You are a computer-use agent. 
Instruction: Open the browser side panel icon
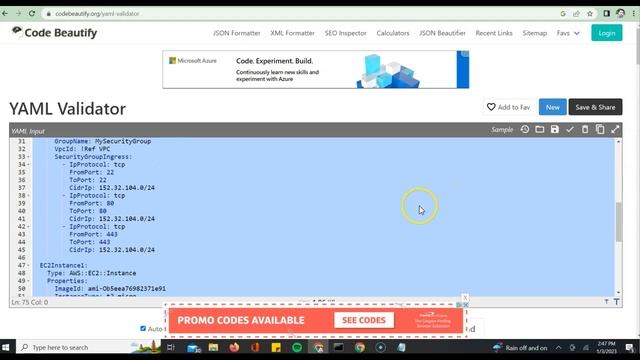[607, 13]
